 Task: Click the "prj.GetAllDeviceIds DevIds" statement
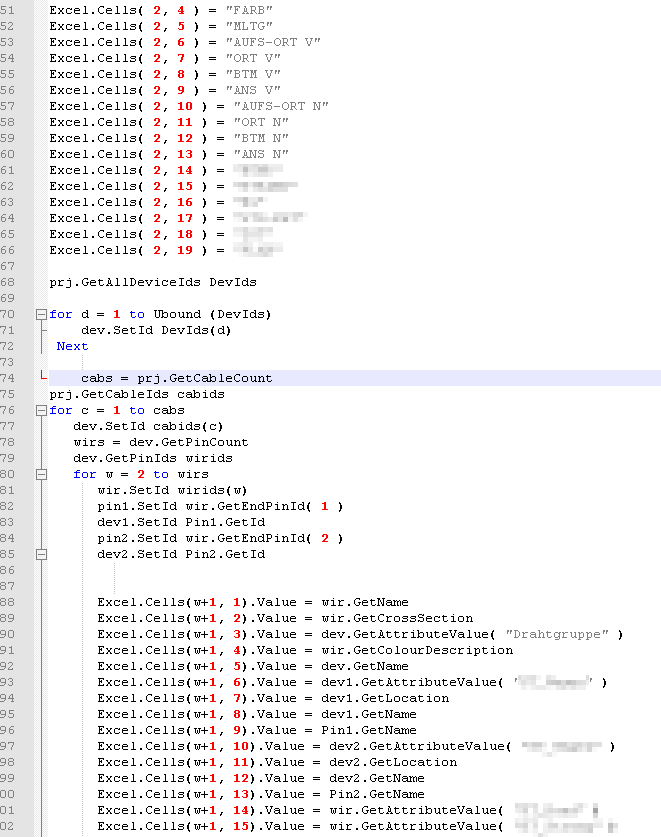153,282
